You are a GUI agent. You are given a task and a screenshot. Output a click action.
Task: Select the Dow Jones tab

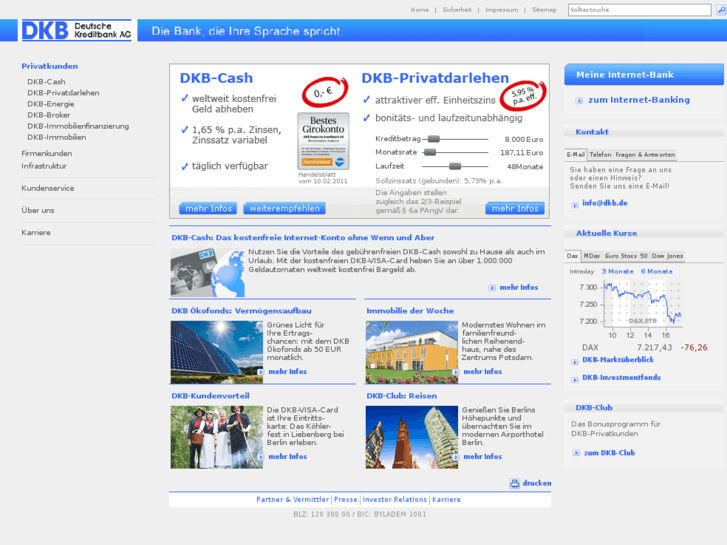667,256
